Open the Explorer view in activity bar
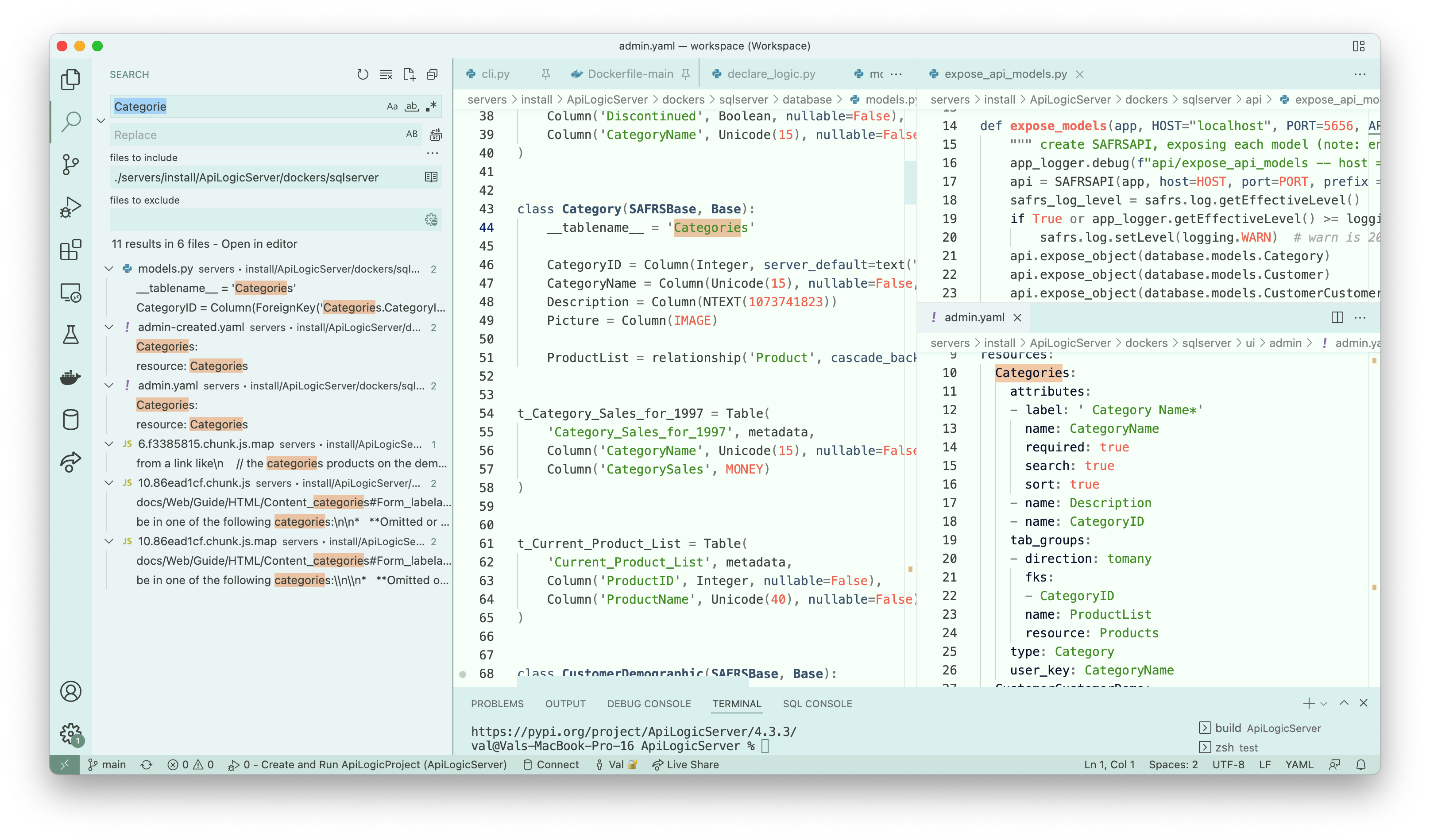This screenshot has height=840, width=1430. [70, 79]
